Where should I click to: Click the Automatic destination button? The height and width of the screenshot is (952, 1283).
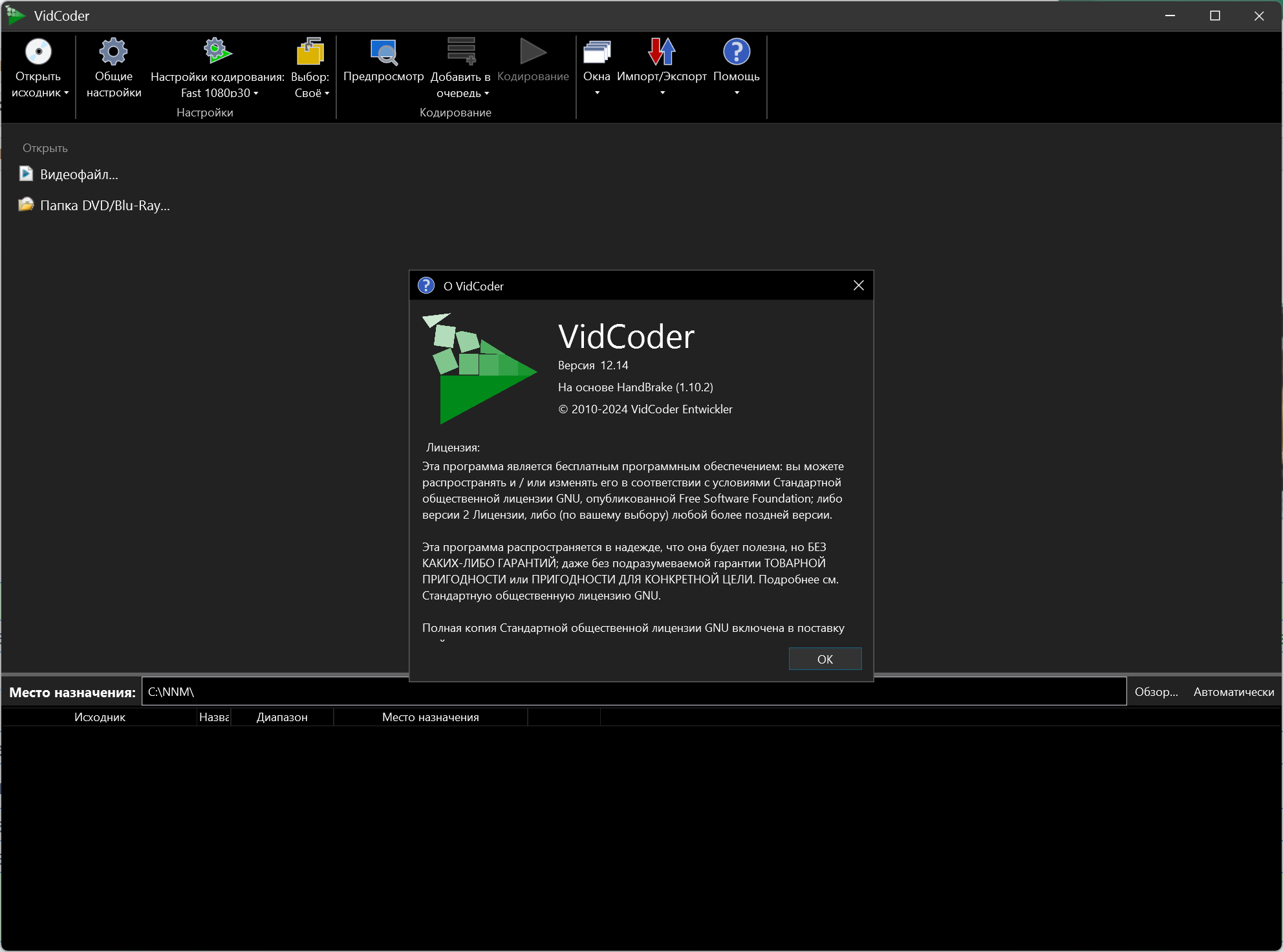pyautogui.click(x=1233, y=692)
